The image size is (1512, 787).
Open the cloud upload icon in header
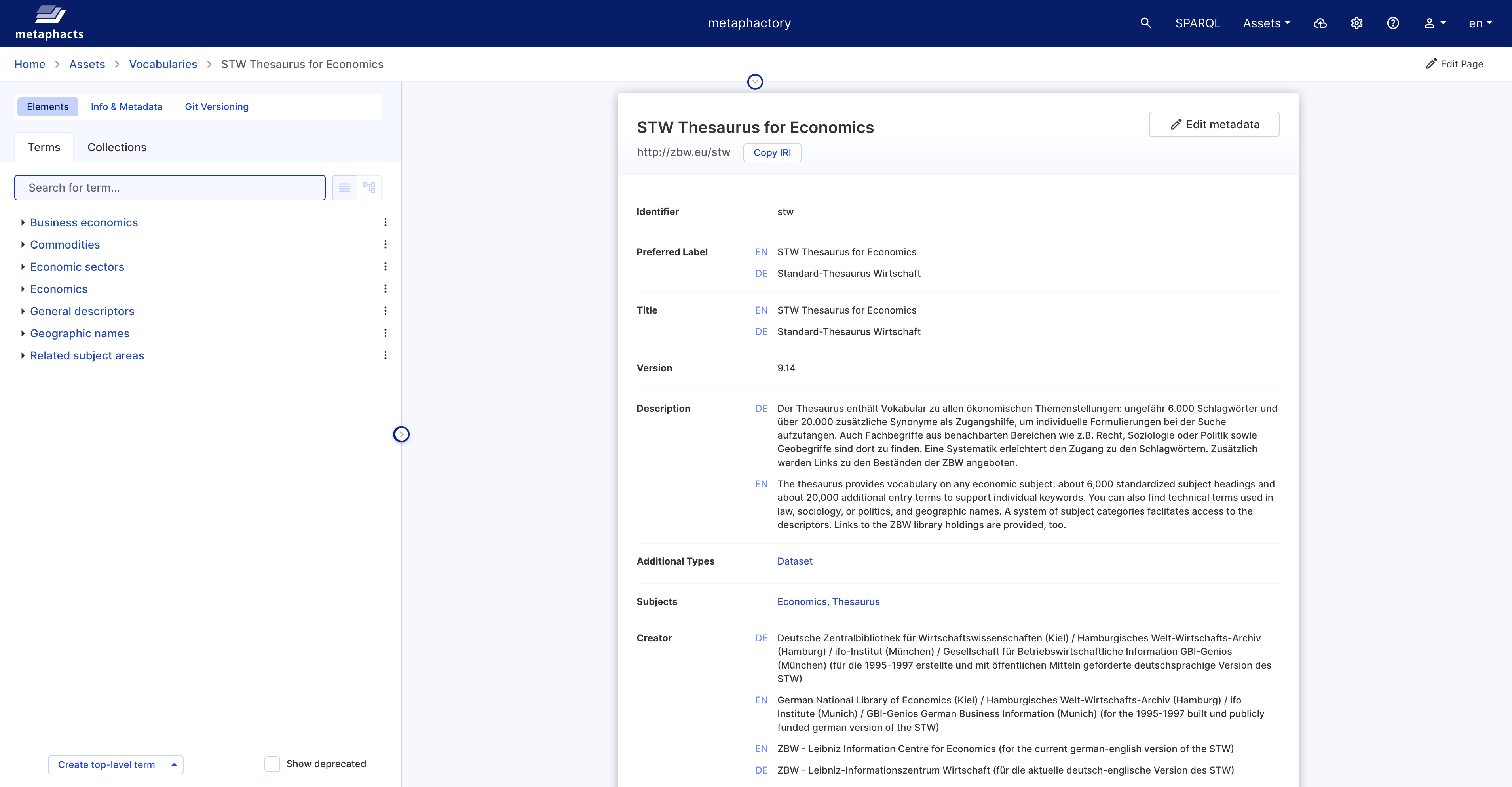[1320, 23]
